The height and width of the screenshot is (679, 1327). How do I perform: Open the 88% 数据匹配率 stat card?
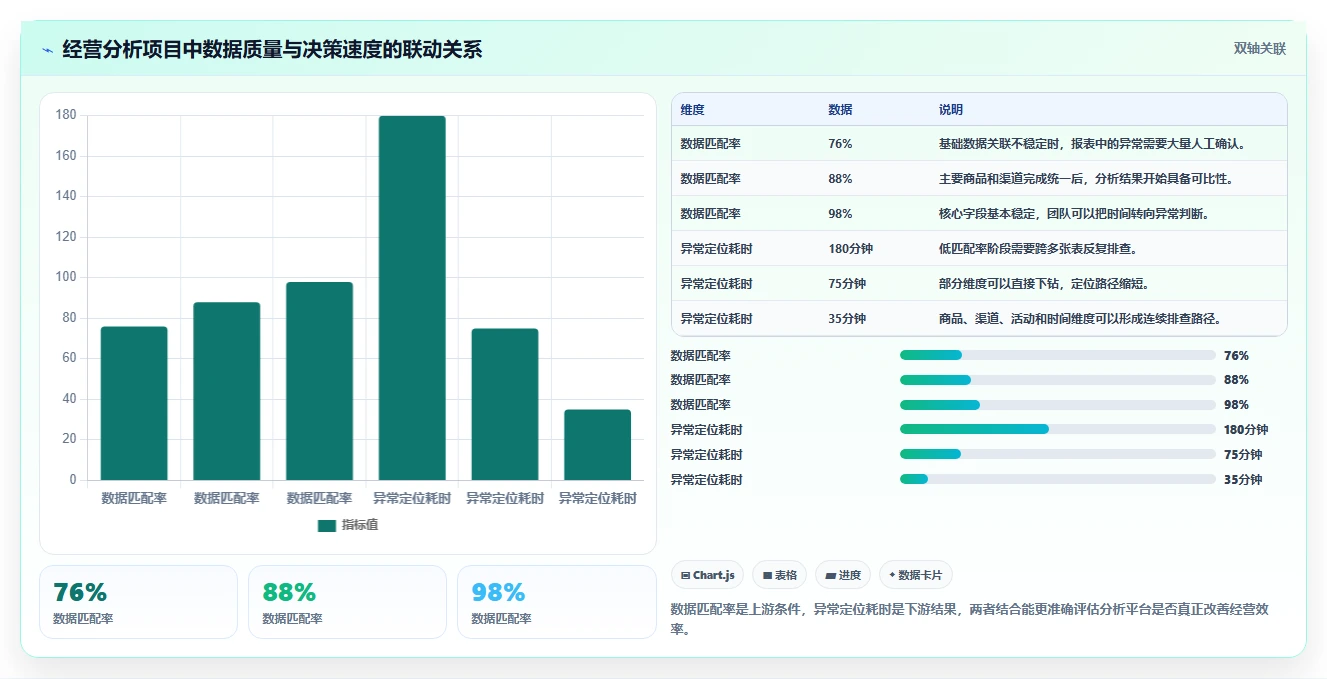click(x=347, y=602)
